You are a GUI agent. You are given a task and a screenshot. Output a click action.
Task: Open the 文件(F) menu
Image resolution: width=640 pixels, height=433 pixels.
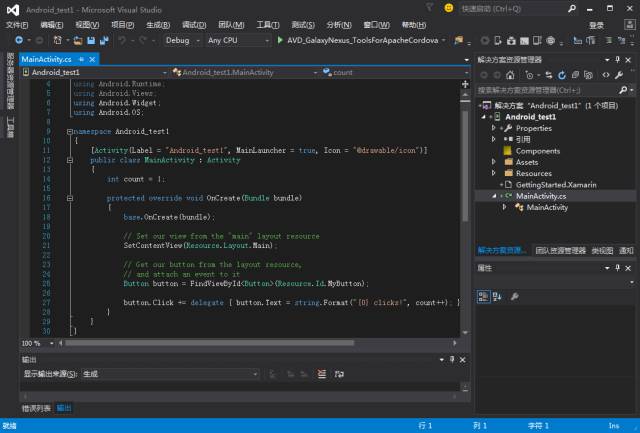coord(17,25)
